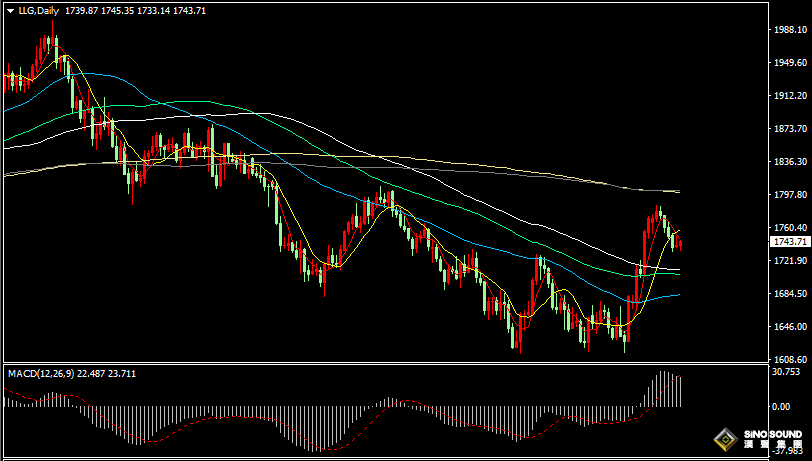Select the highest candlestick near the 1988 peak
Viewport: 812px width, 461px height.
52,42
